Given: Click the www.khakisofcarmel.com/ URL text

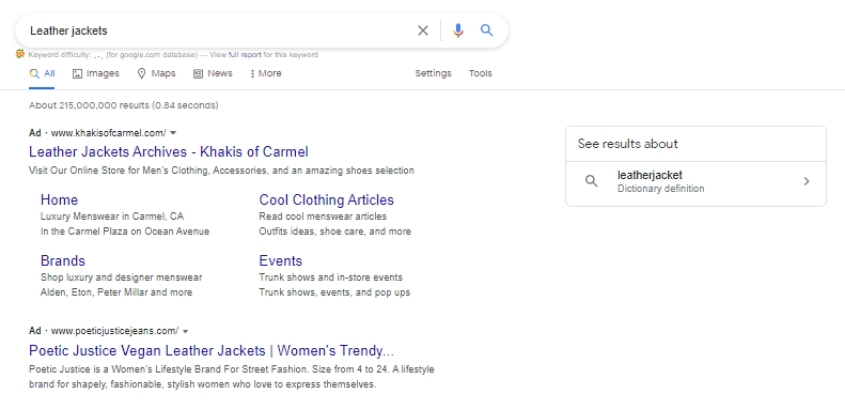Looking at the screenshot, I should (108, 133).
